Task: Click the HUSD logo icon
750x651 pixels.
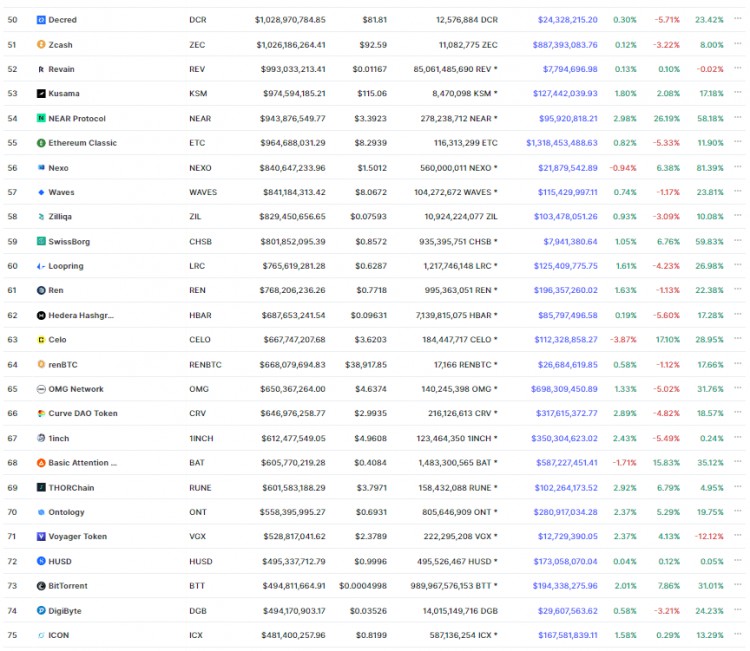Action: 41,561
